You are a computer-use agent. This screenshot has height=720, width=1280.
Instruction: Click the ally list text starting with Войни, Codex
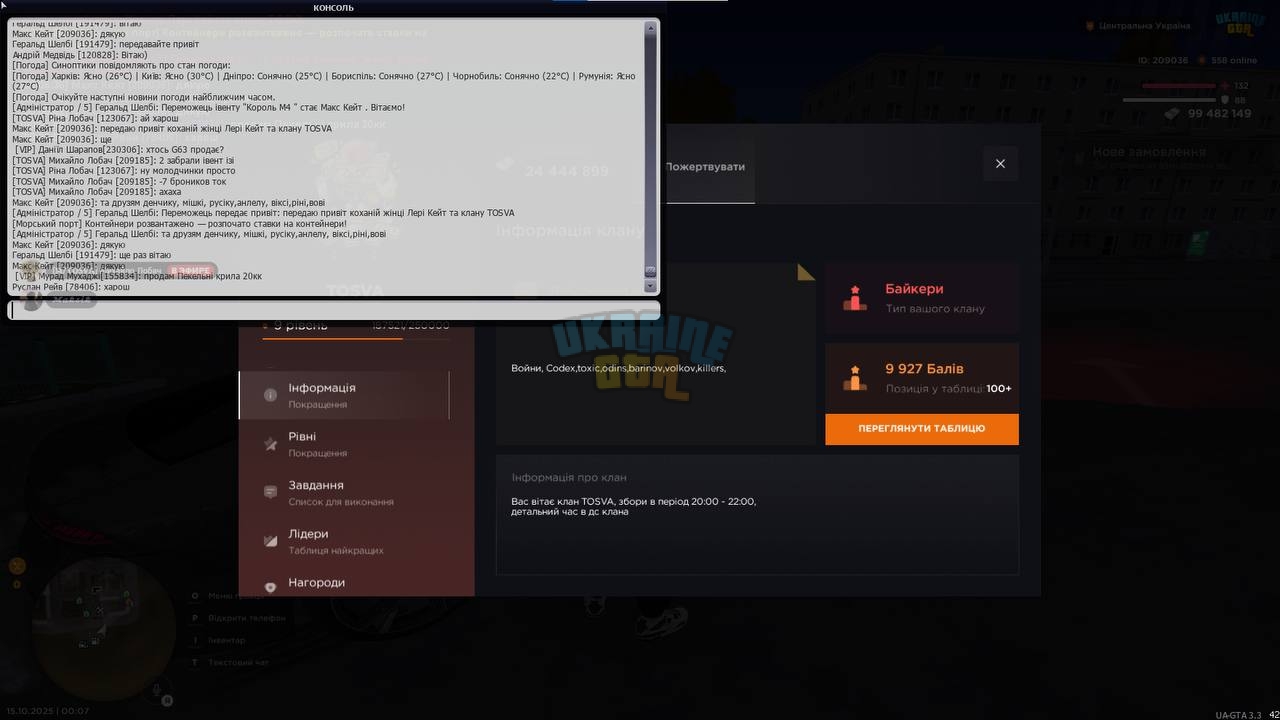618,368
